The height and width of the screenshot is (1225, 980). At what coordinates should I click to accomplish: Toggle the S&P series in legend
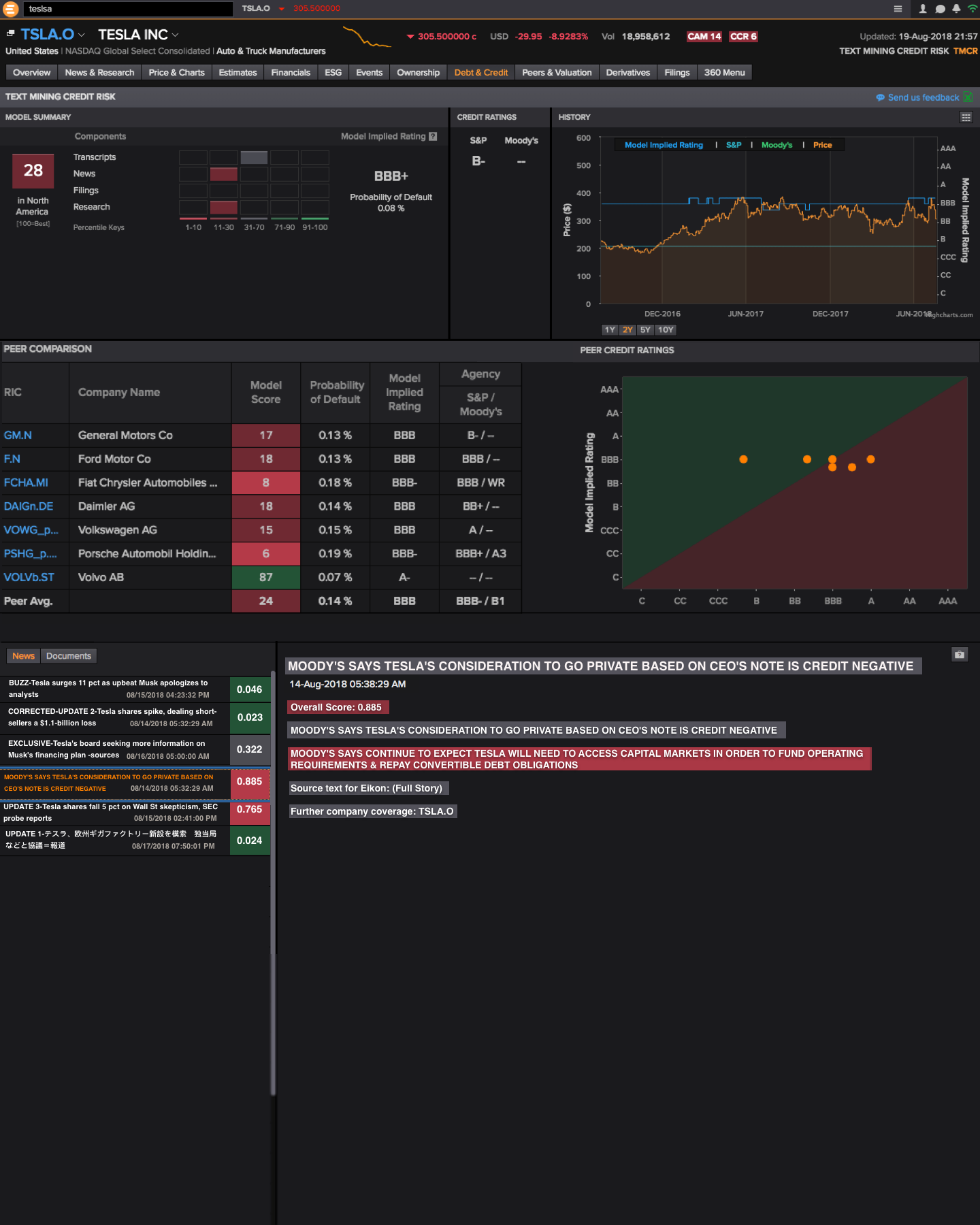pyautogui.click(x=734, y=145)
